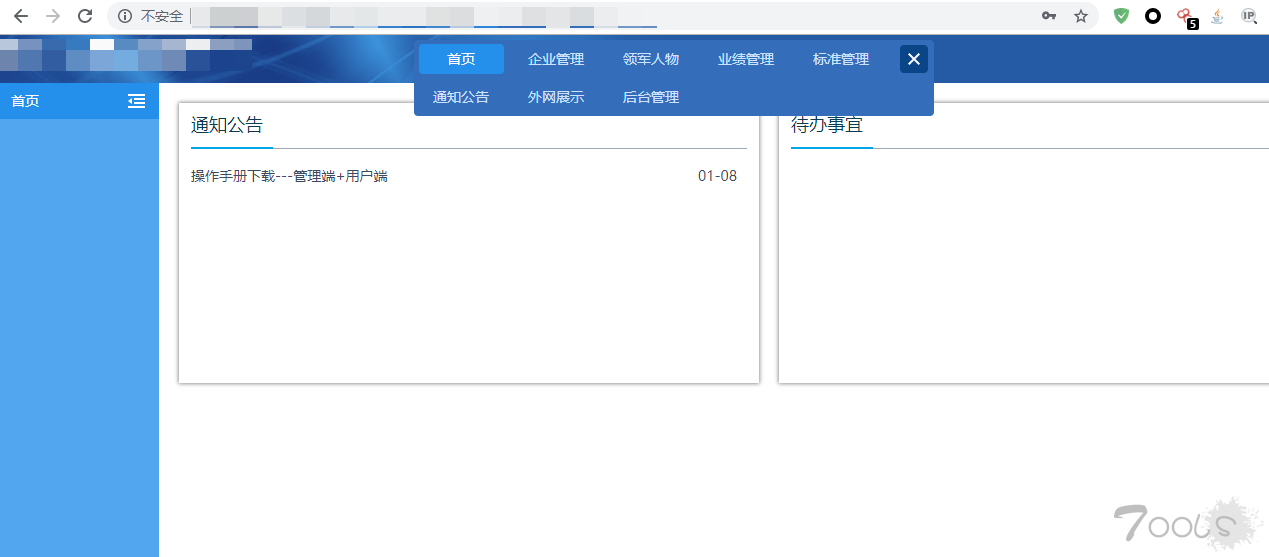Open the green shield extension icon

pos(1122,16)
